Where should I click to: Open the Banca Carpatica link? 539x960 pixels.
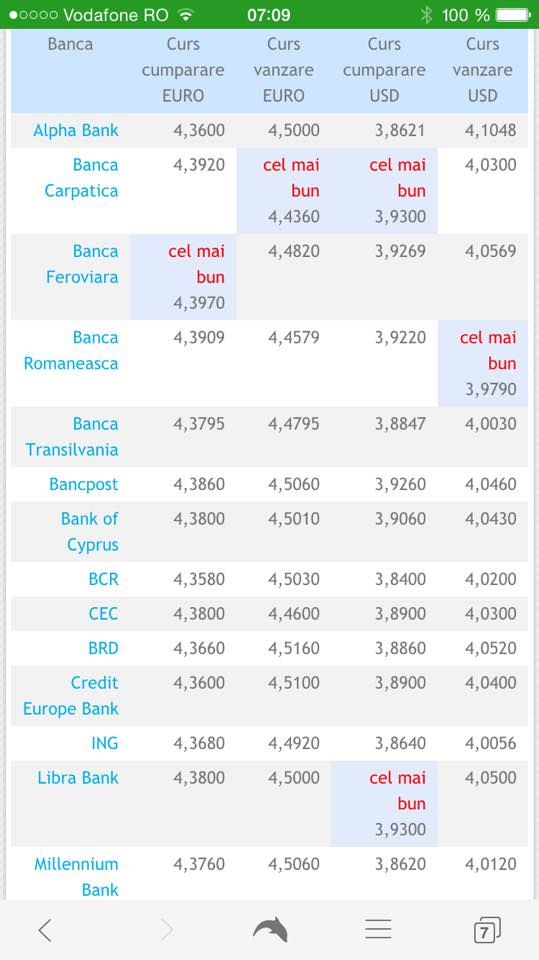[81, 178]
